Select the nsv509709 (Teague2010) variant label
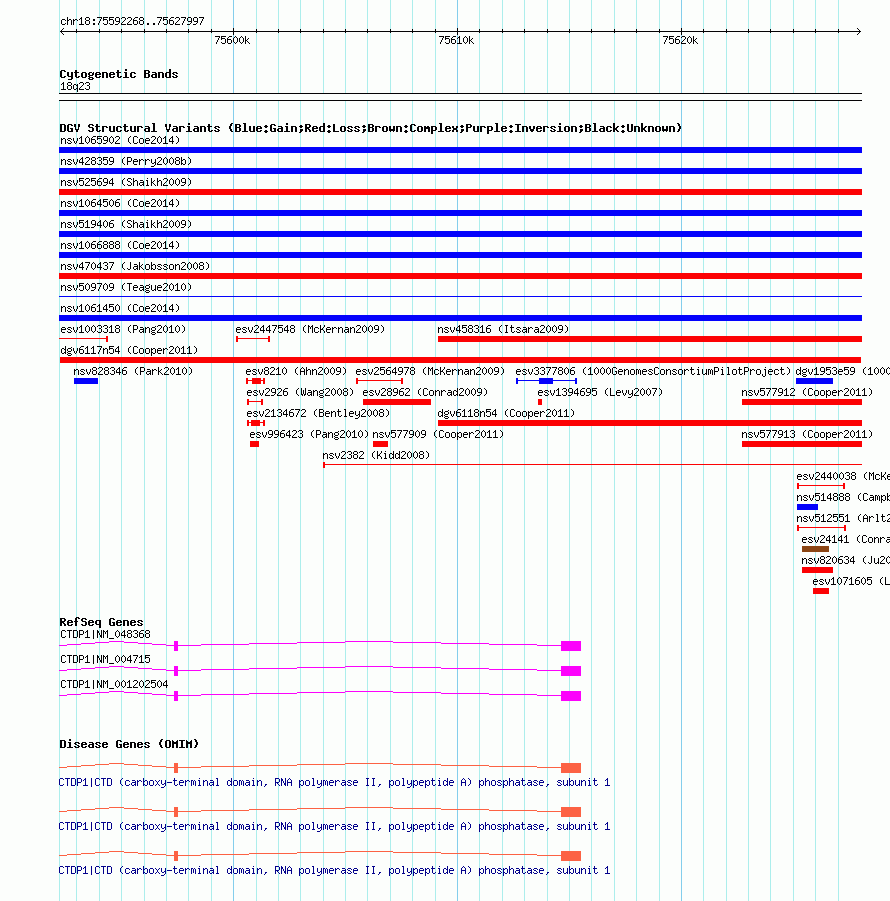Image resolution: width=890 pixels, height=901 pixels. (126, 287)
